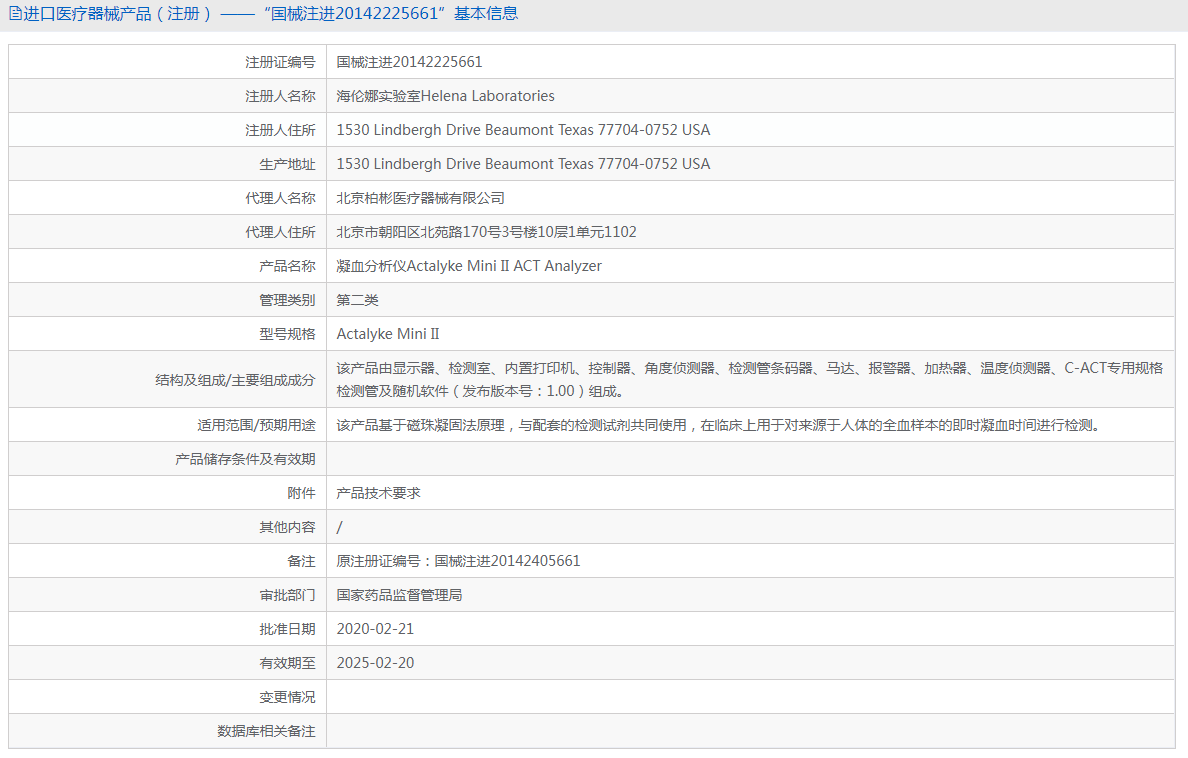Select the value 国械注进20142225661 in the 注册证编号 row
The image size is (1188, 758).
coord(409,62)
